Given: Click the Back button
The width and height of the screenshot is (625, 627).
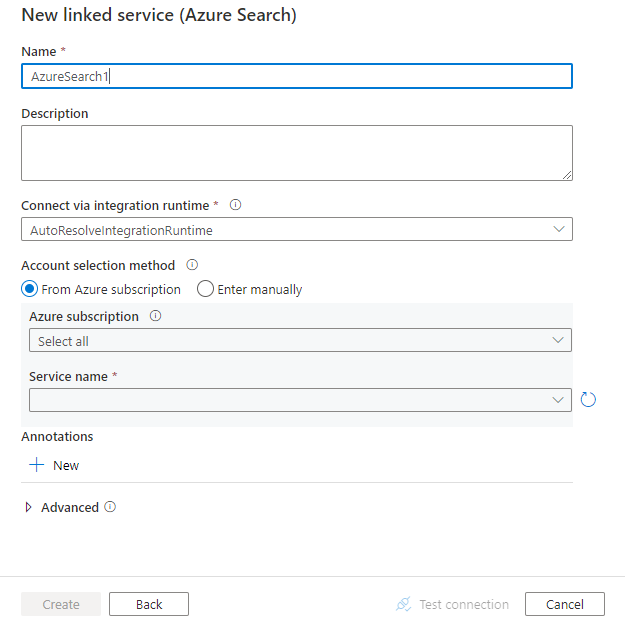Looking at the screenshot, I should (149, 604).
